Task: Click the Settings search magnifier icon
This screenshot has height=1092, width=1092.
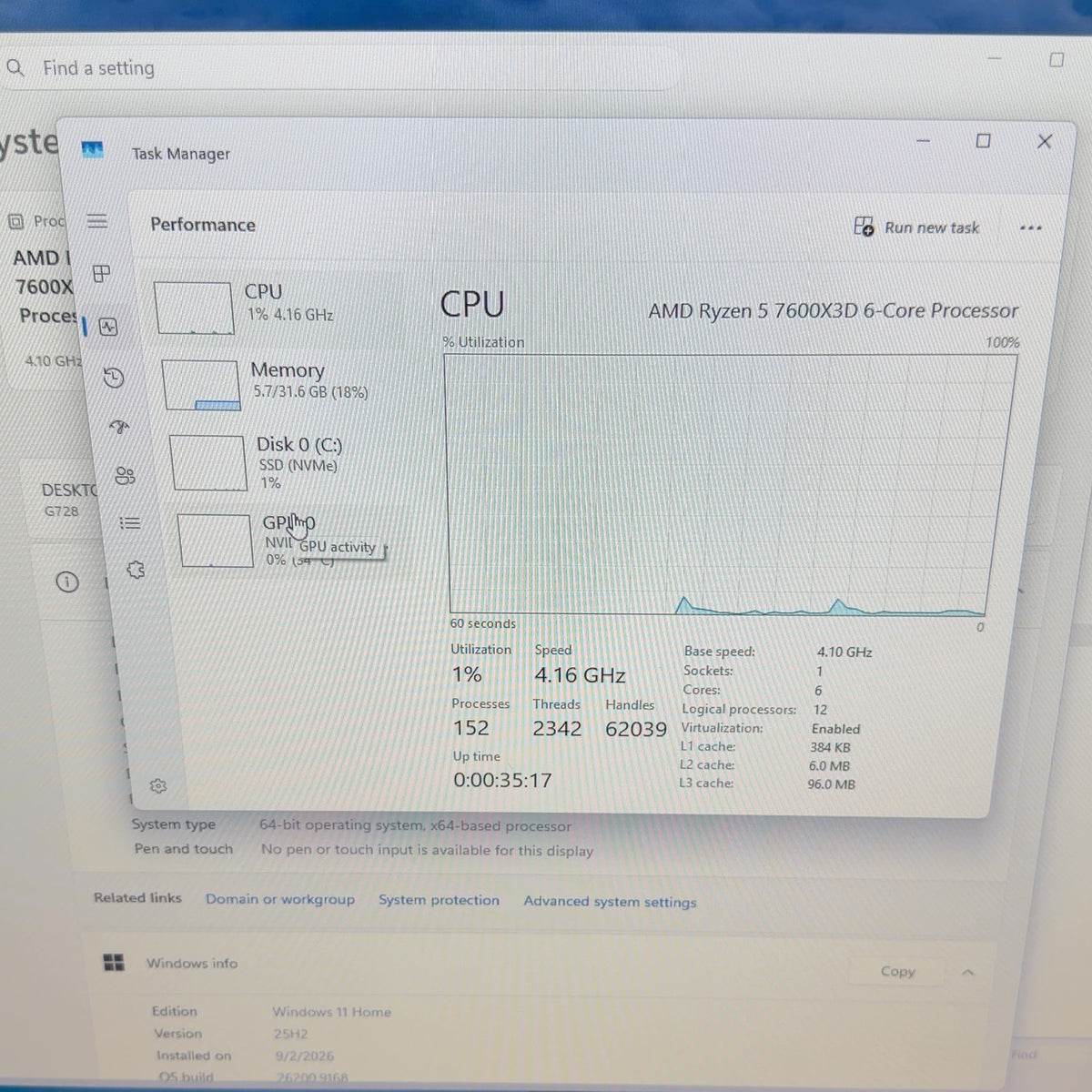Action: [15, 67]
